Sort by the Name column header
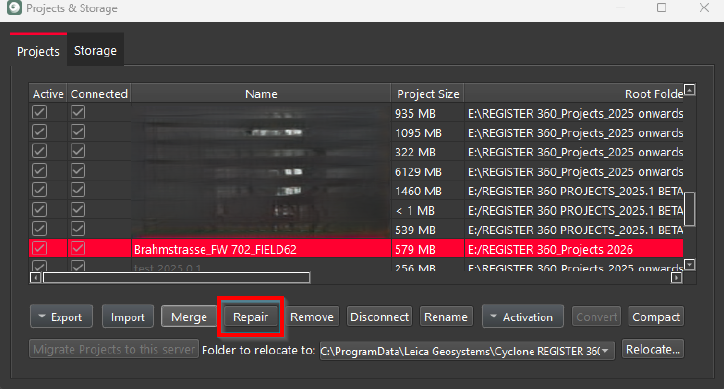 click(x=261, y=94)
